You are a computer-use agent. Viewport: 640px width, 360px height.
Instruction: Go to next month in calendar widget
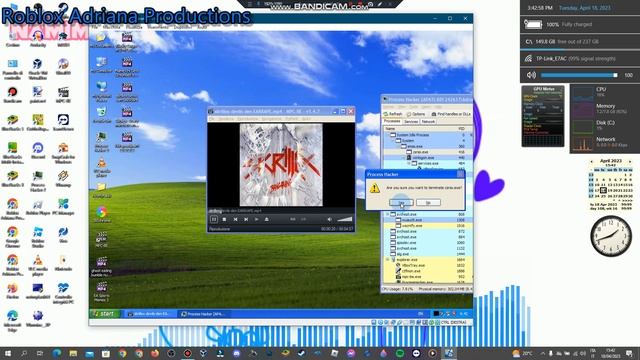(x=630, y=161)
